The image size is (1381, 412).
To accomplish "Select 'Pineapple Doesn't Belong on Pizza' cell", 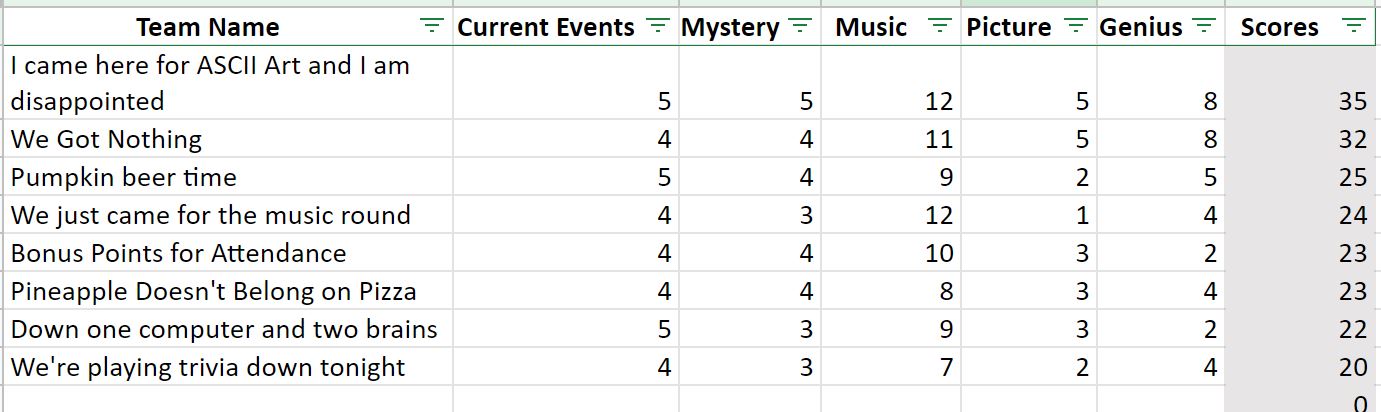I will click(x=228, y=291).
